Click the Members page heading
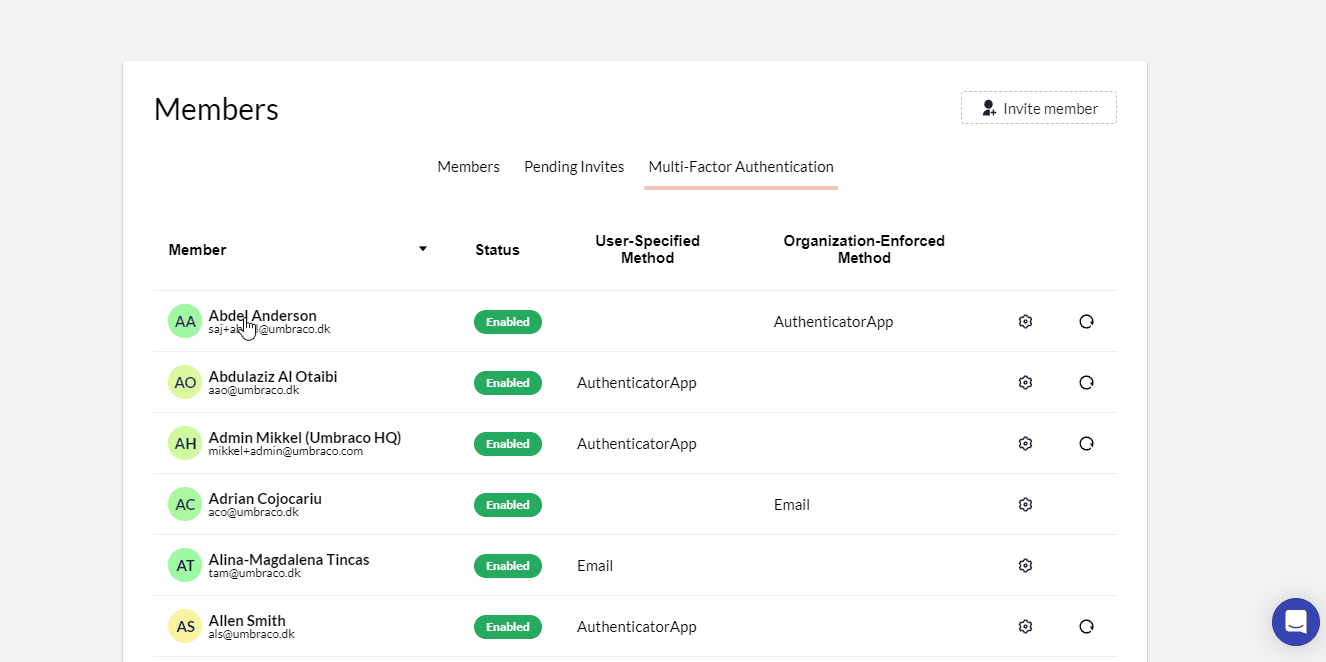 [x=216, y=109]
